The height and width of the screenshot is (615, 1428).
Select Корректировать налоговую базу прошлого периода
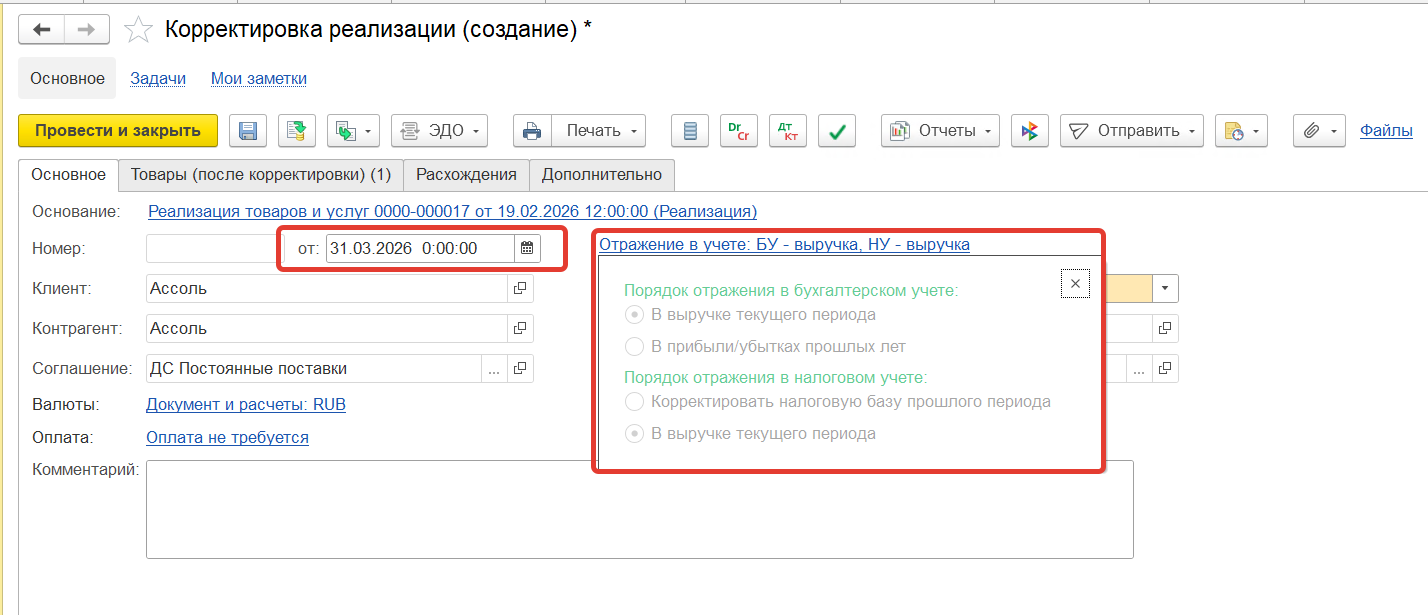tap(837, 402)
